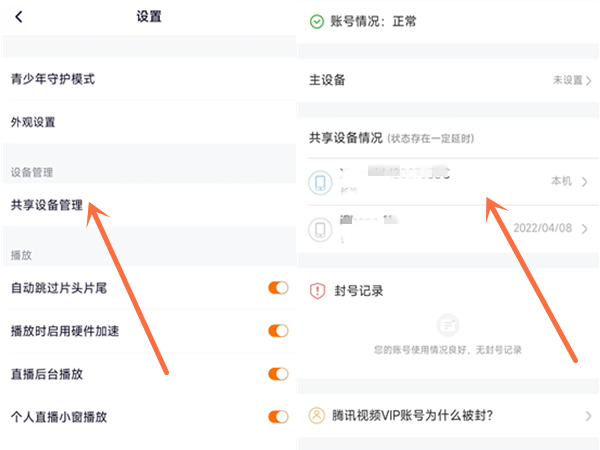The image size is (600, 450).
Task: Toggle auto-skip intro and outro switch
Action: [278, 288]
